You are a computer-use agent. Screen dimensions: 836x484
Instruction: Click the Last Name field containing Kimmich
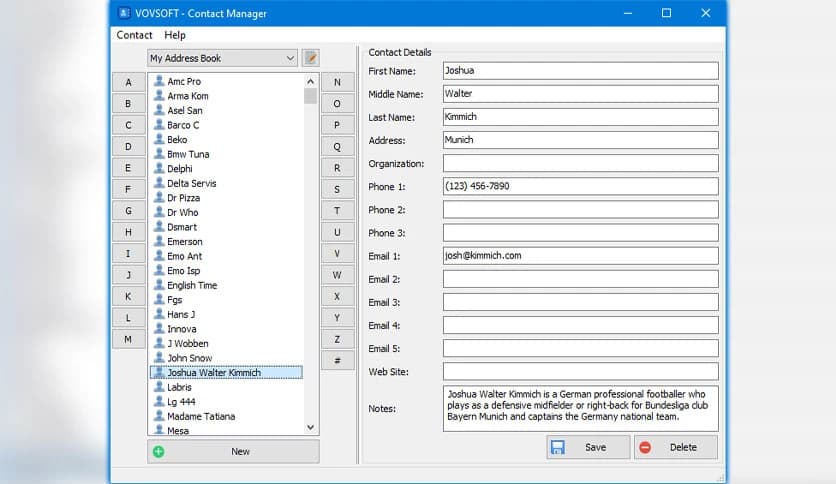(581, 117)
